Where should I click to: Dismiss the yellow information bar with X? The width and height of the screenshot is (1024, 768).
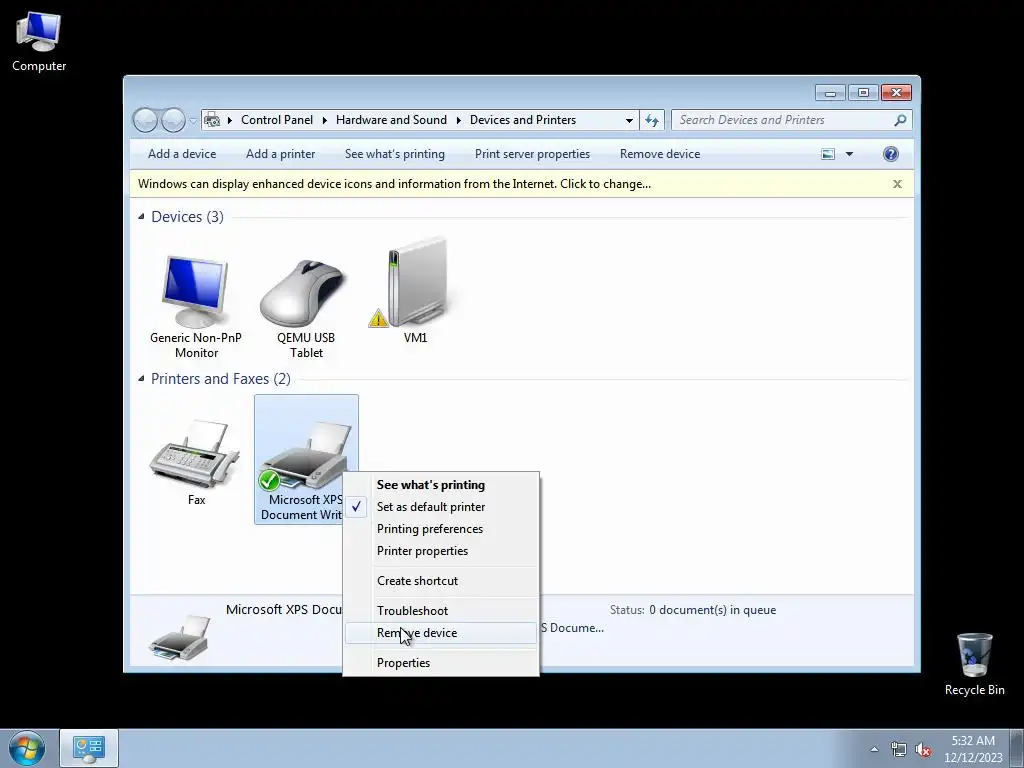click(x=897, y=184)
